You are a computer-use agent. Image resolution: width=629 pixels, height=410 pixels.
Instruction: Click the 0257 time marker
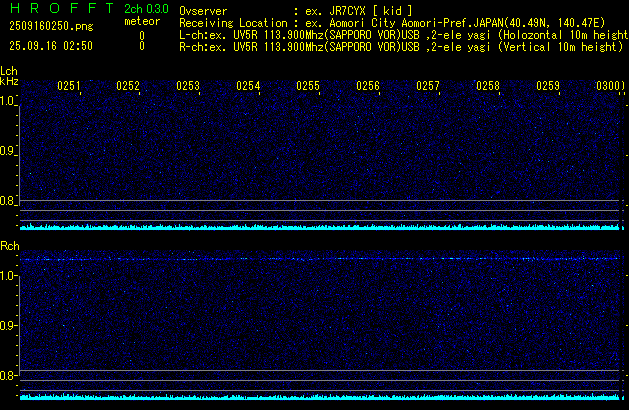pos(428,86)
